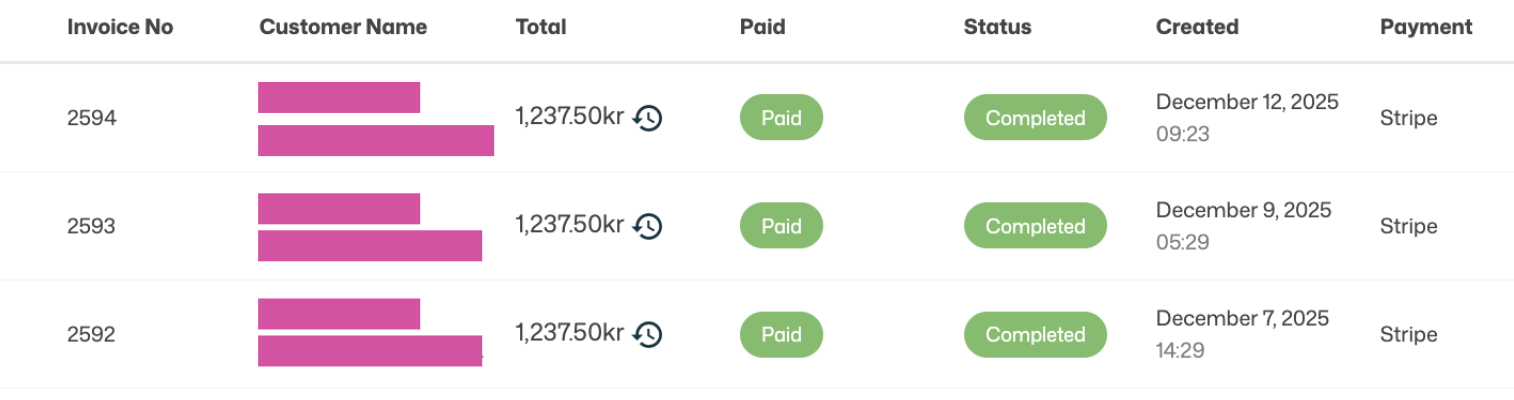Click the 1,237.50kr total on invoice 2592

570,333
